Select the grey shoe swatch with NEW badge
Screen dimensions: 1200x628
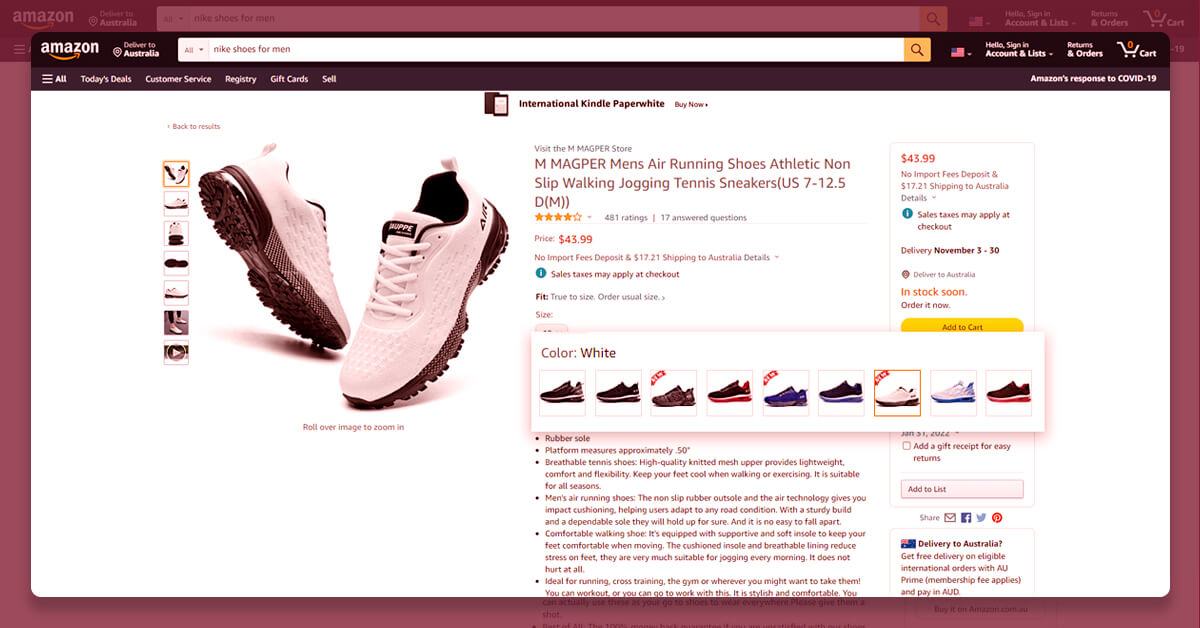point(674,393)
